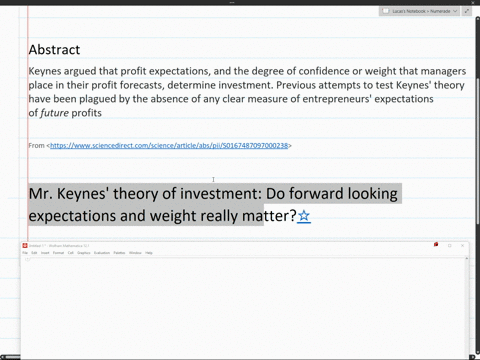Open the Edit menu in Mathematica
The image size is (480, 360).
[x=34, y=253]
